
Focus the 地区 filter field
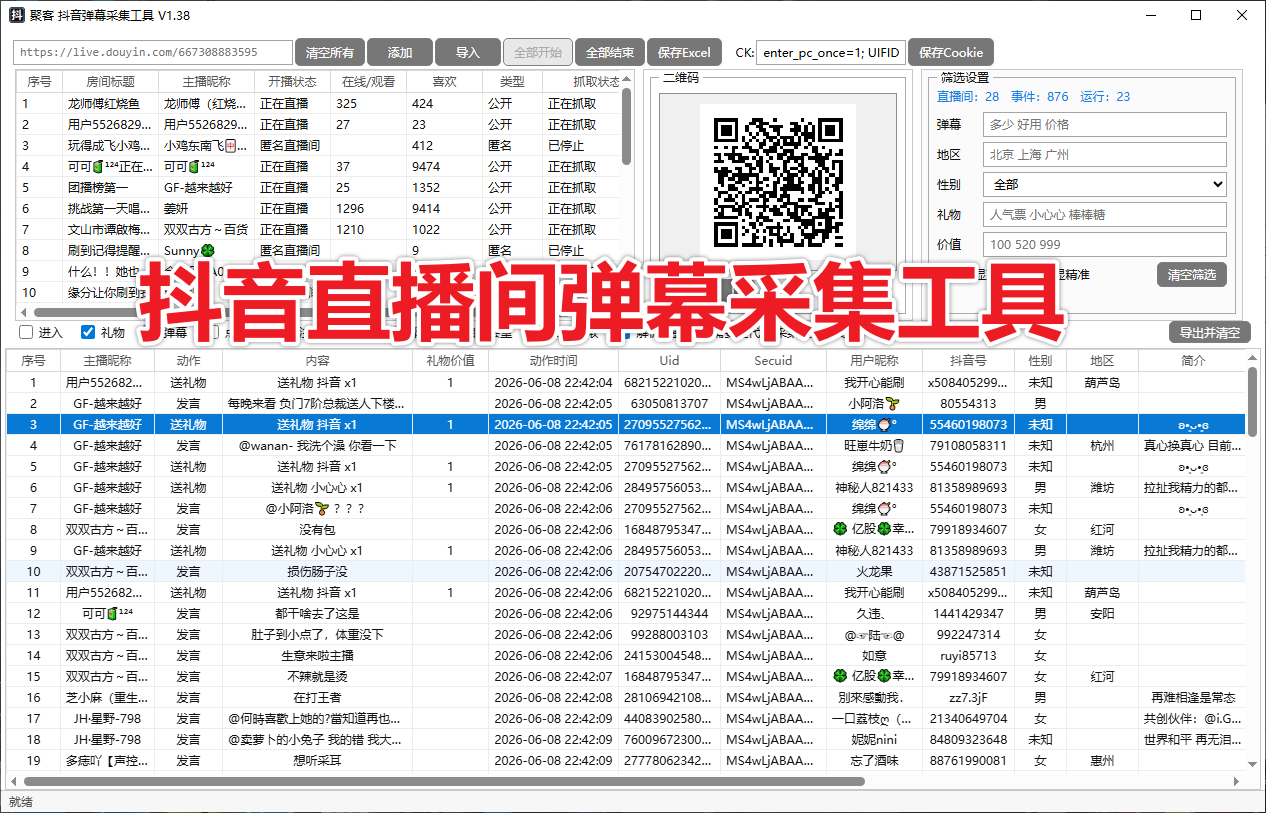1105,154
